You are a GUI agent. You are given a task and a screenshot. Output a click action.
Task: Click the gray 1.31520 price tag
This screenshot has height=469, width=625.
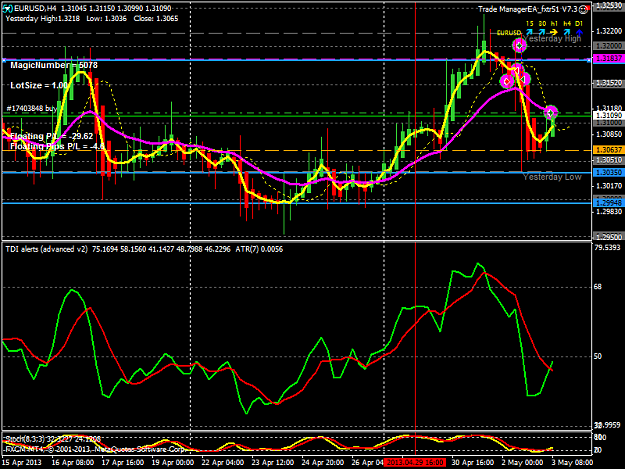coord(609,83)
